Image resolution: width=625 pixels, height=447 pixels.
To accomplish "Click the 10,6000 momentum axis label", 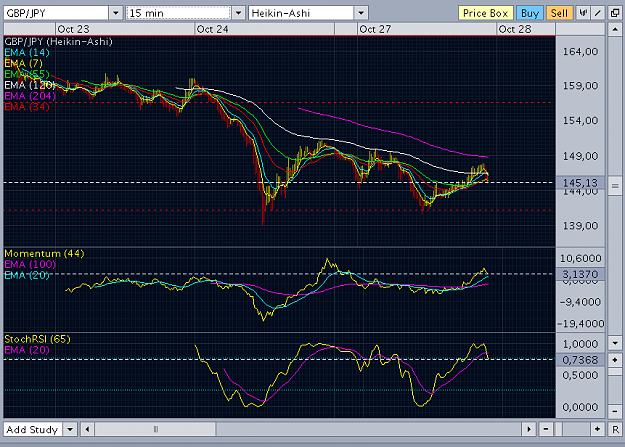I will (581, 258).
